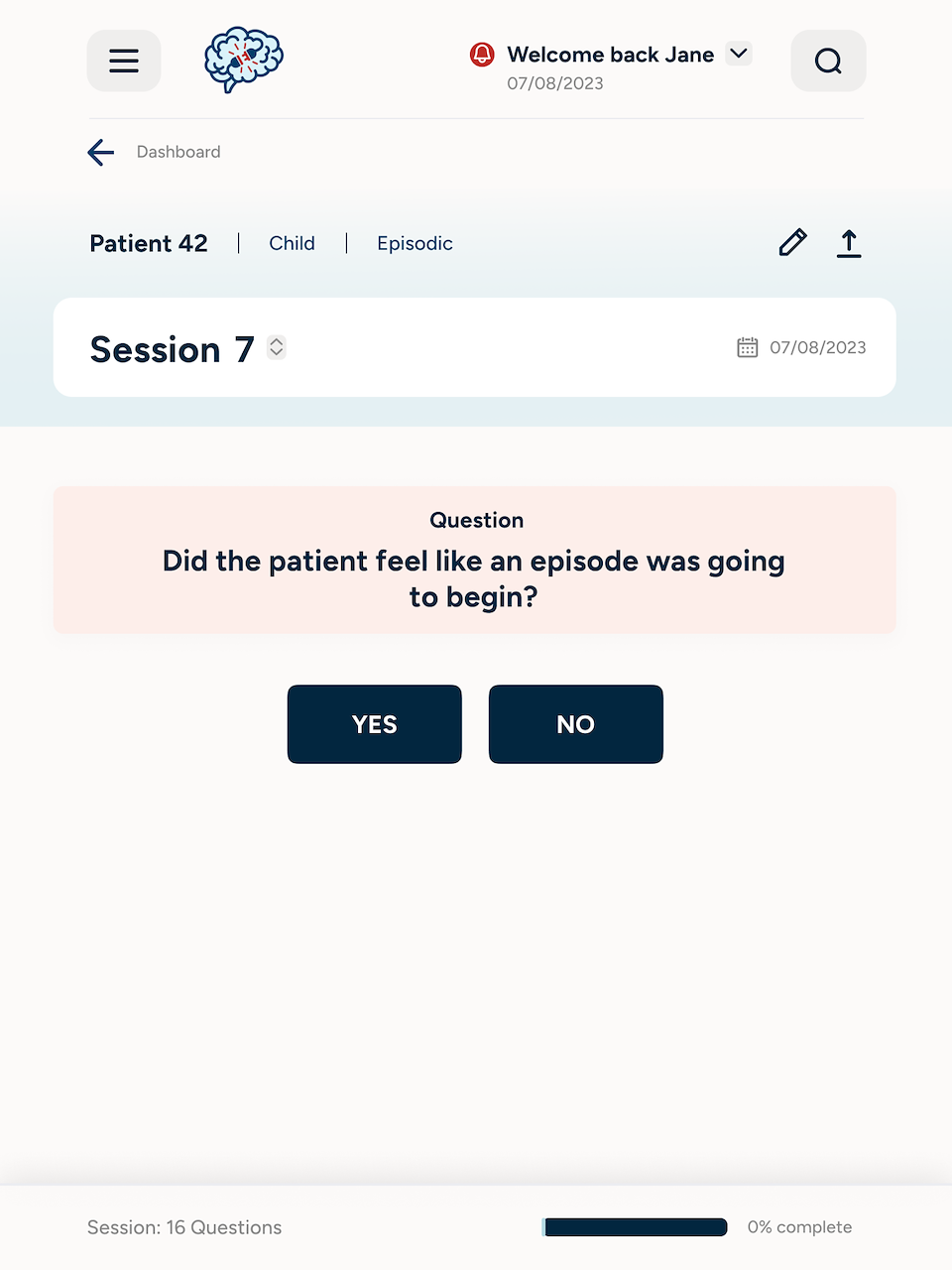Go back using the arrow icon
952x1270 pixels.
[101, 152]
